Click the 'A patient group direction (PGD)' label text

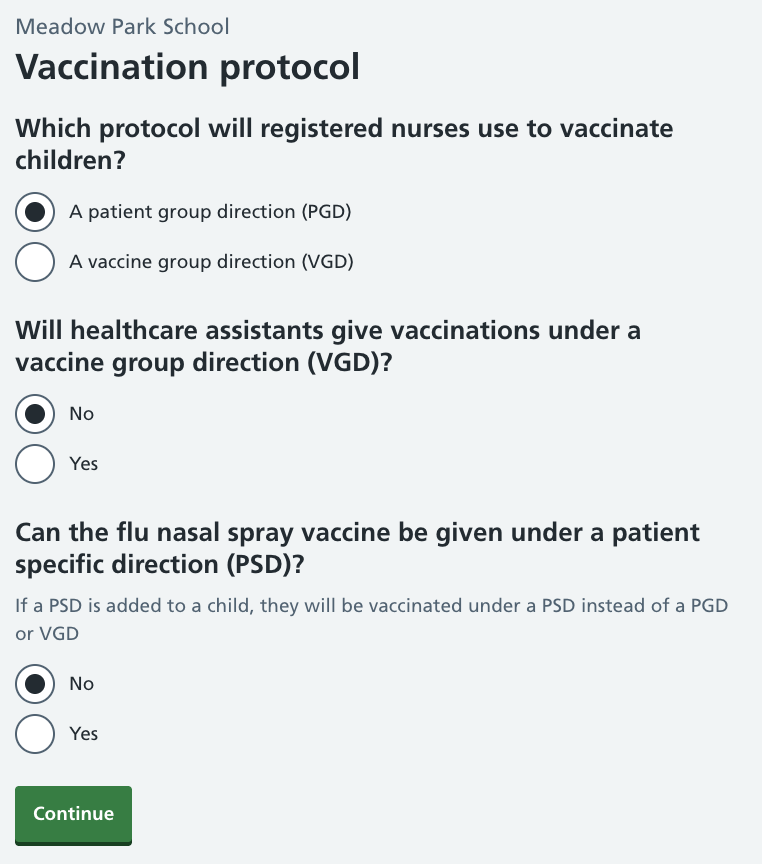point(210,212)
